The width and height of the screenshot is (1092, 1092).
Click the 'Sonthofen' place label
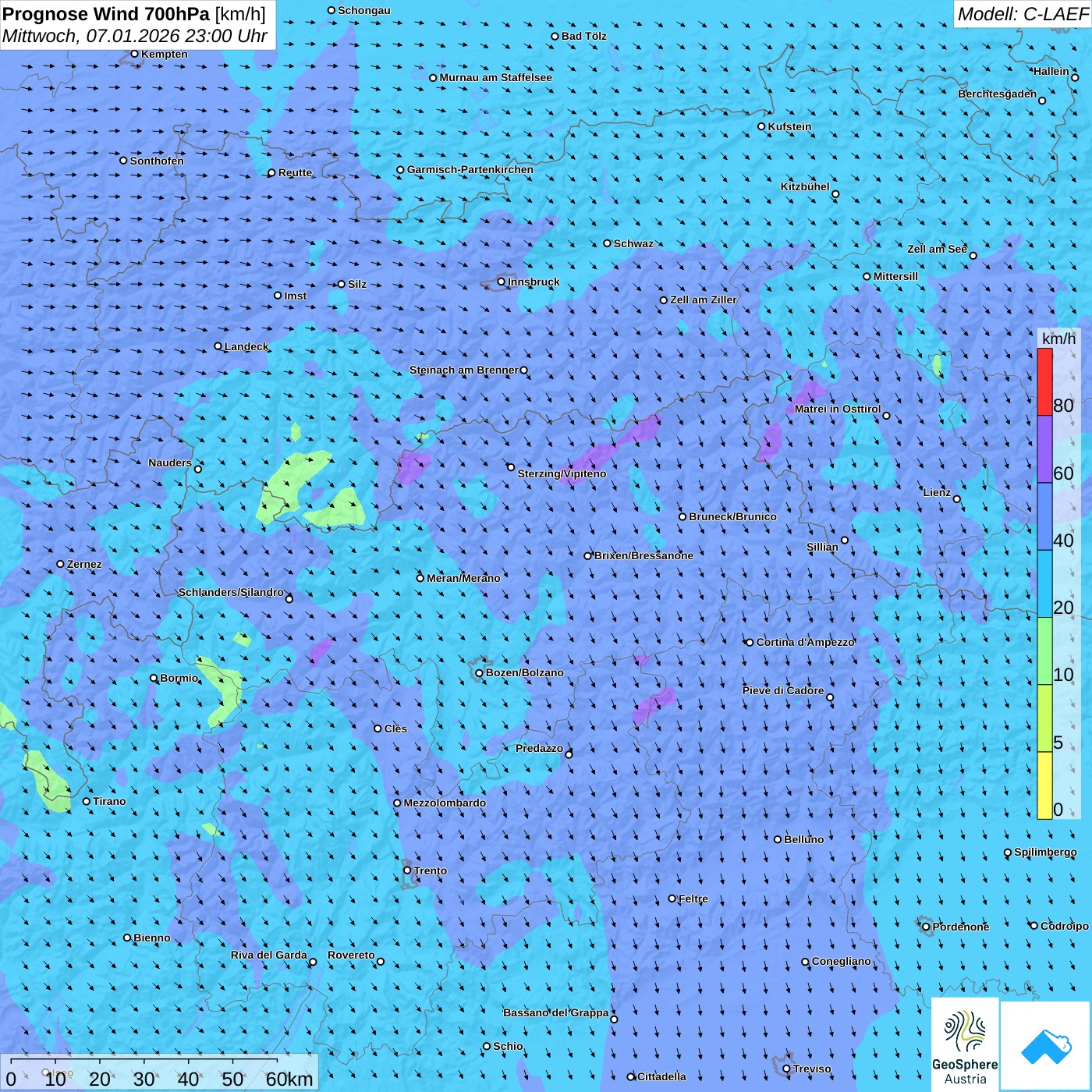tap(157, 161)
